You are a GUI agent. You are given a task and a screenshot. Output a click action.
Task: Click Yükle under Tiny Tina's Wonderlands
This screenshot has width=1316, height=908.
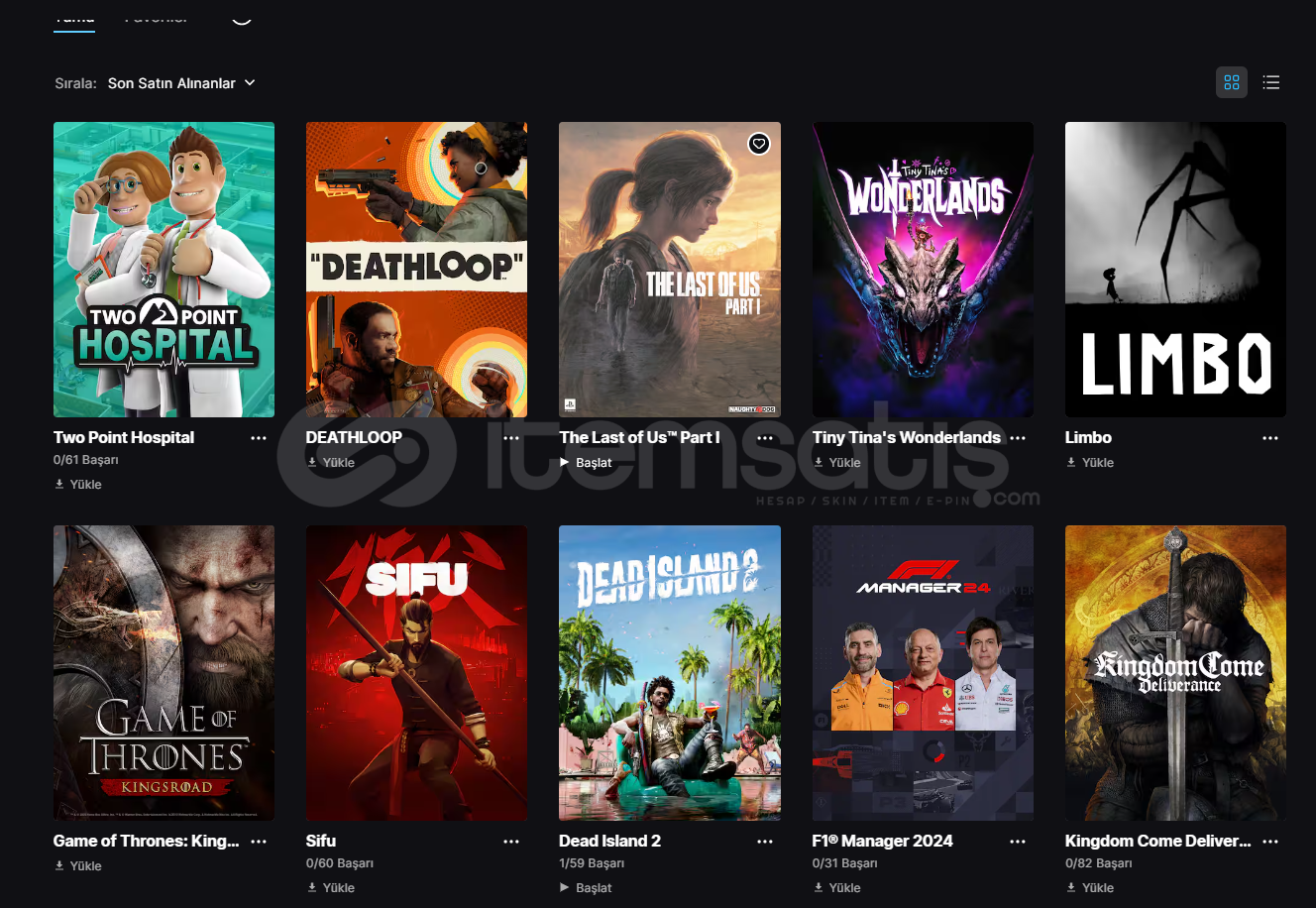[837, 462]
